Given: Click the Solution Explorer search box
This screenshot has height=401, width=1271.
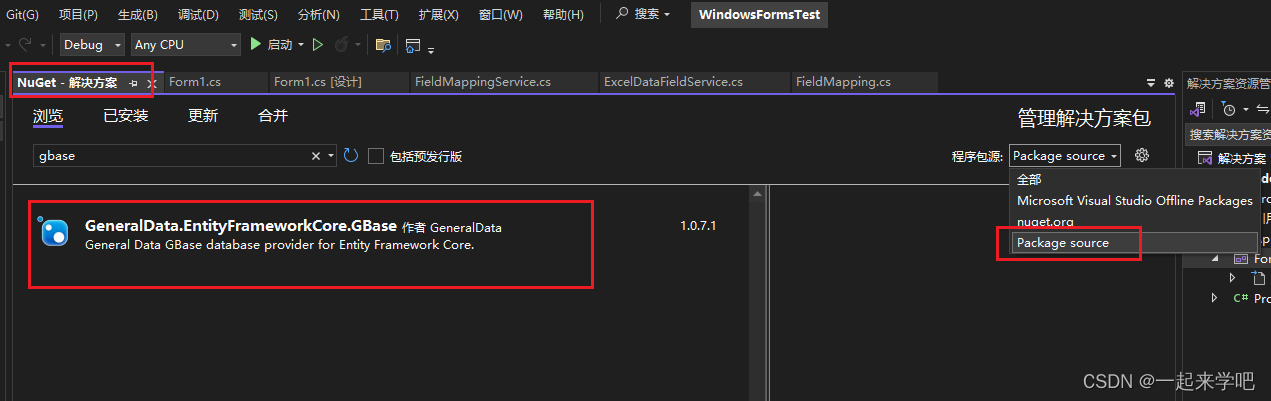Looking at the screenshot, I should click(x=1228, y=134).
